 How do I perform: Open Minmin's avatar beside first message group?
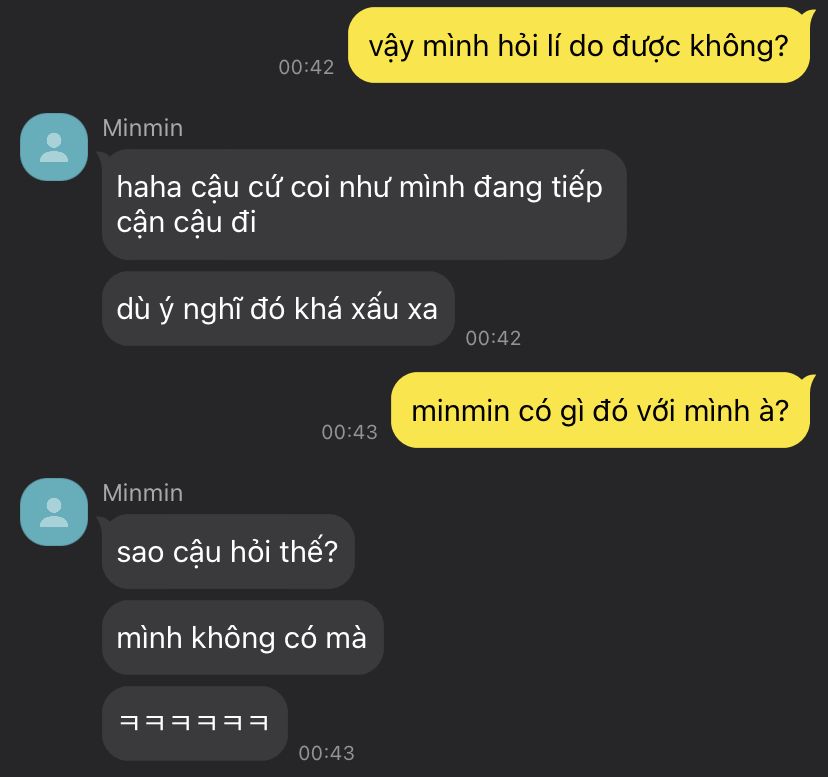pos(54,147)
